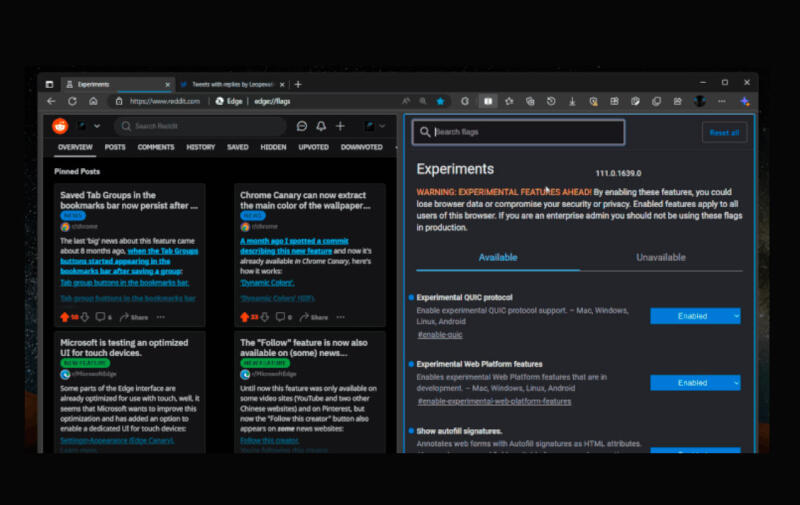The width and height of the screenshot is (800, 505).
Task: Close the Tweets with replies tab
Action: click(282, 84)
